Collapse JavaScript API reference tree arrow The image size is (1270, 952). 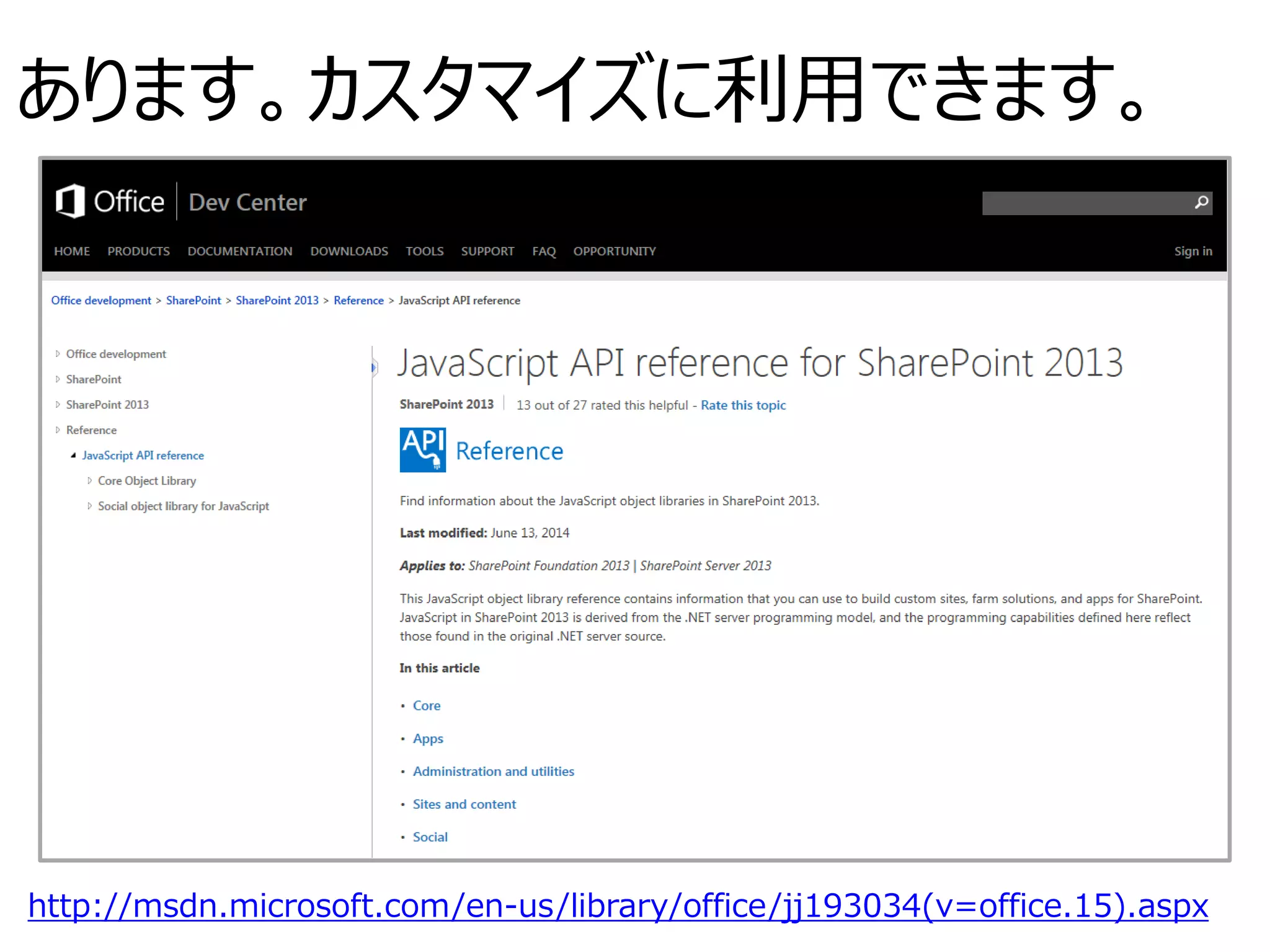pyautogui.click(x=73, y=456)
